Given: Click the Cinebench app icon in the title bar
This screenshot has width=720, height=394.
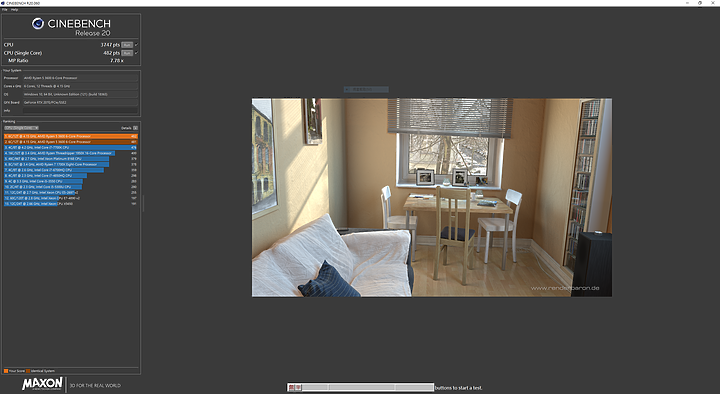Looking at the screenshot, I should point(3,3).
